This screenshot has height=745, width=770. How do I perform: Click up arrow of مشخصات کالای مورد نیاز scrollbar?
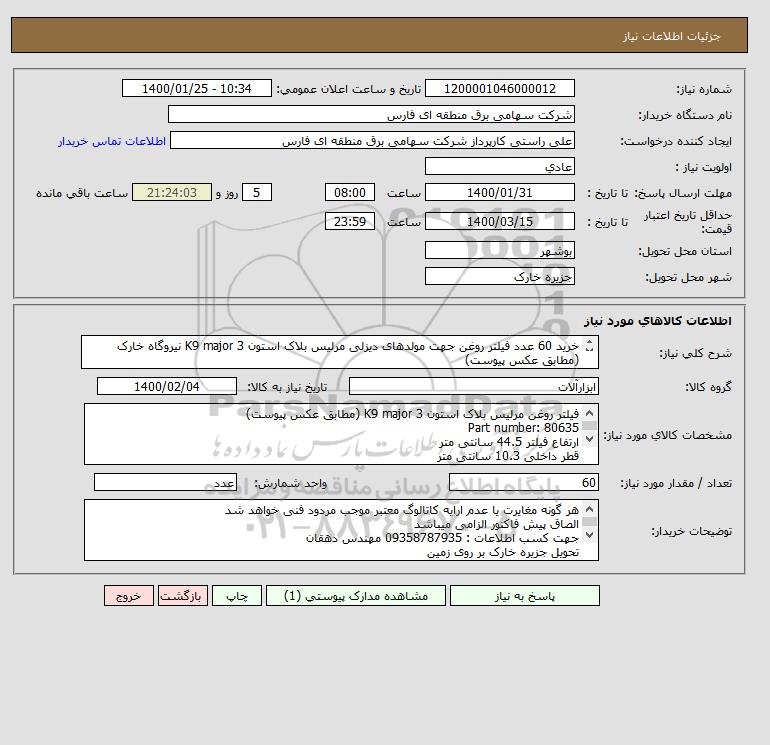click(590, 414)
